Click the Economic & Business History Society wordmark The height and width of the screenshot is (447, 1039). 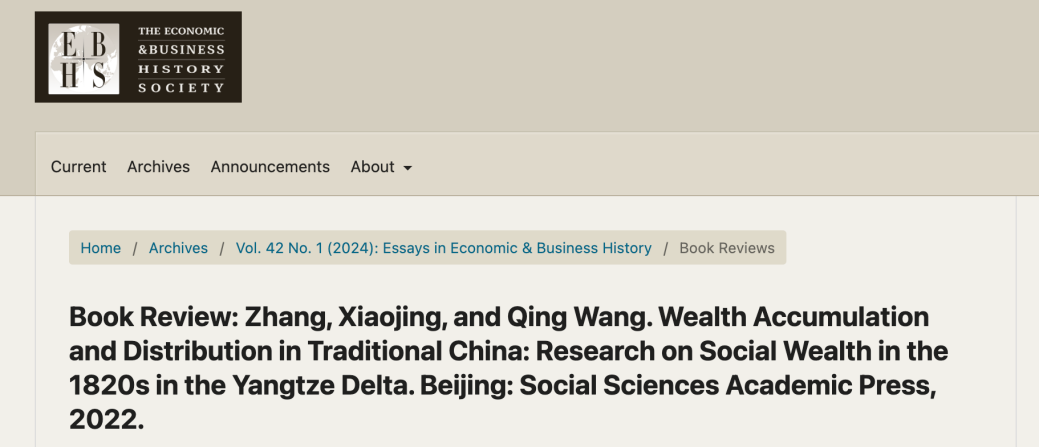pyautogui.click(x=180, y=58)
